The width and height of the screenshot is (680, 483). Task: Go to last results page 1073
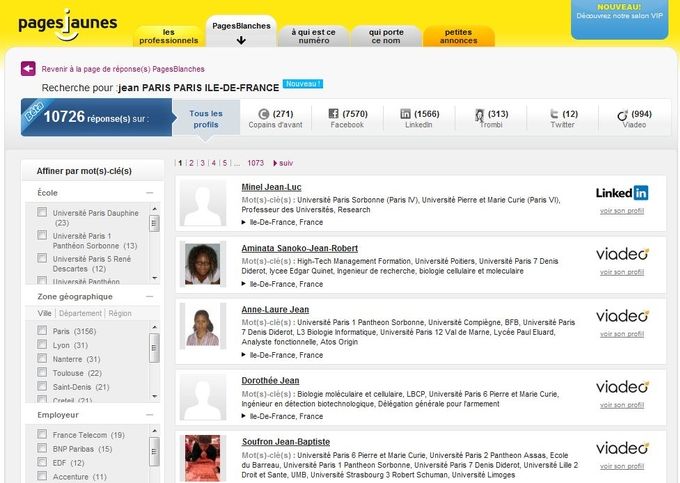click(x=255, y=163)
